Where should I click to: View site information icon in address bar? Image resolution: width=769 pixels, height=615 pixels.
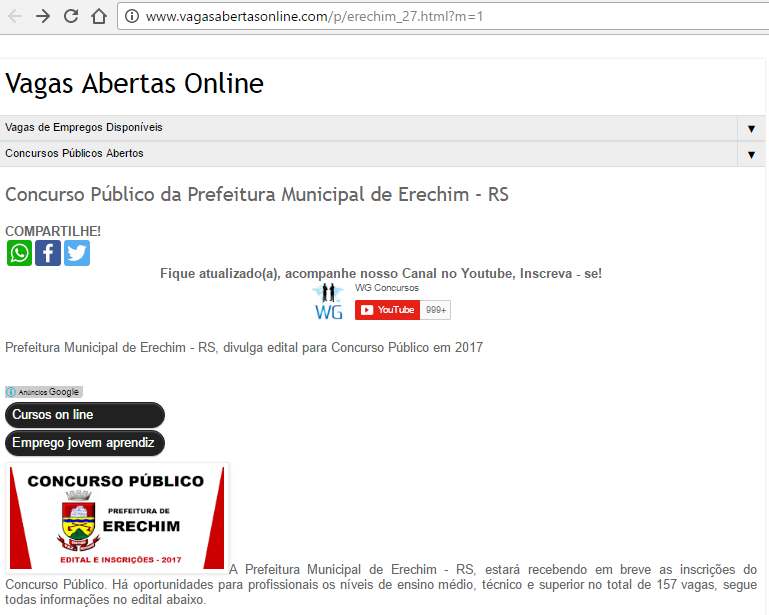coord(132,17)
